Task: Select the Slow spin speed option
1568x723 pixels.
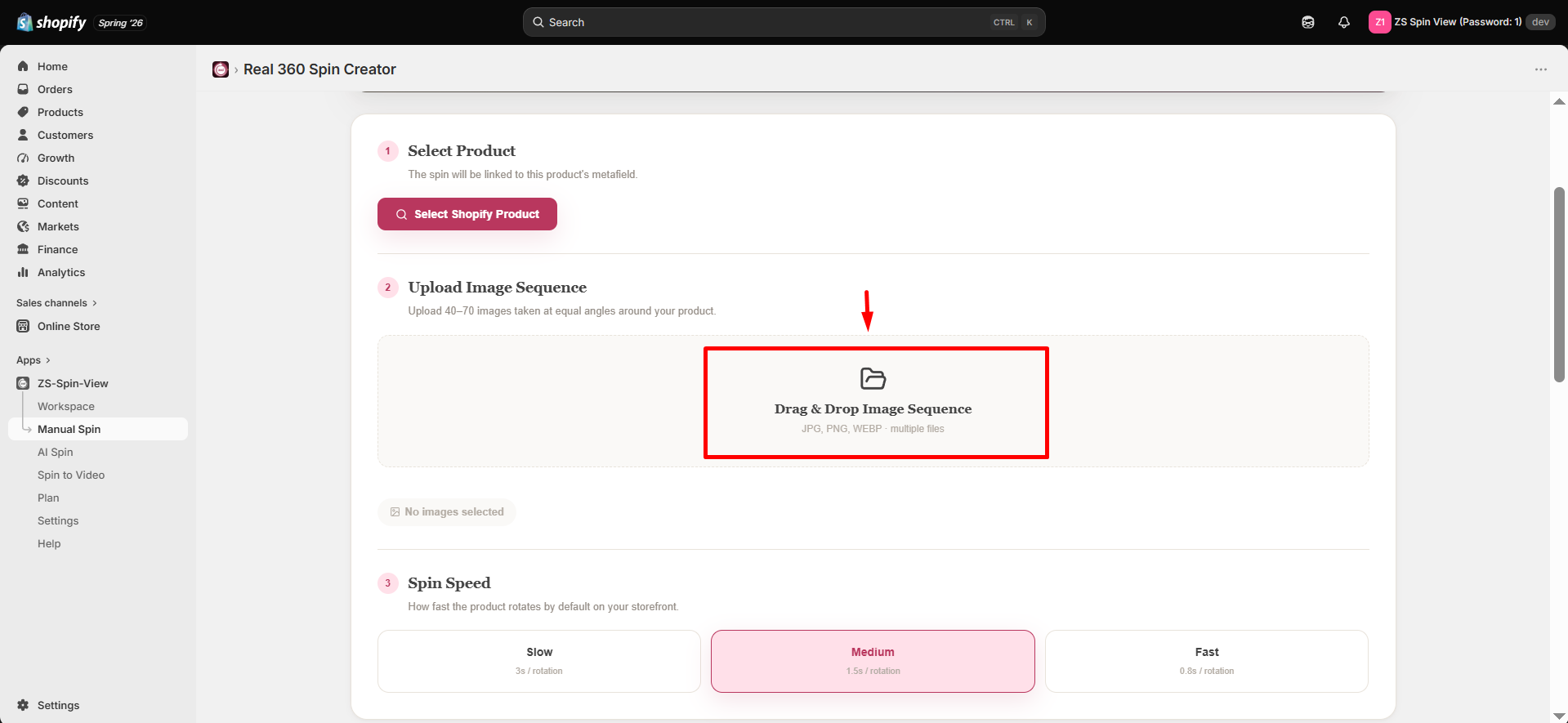Action: [539, 661]
